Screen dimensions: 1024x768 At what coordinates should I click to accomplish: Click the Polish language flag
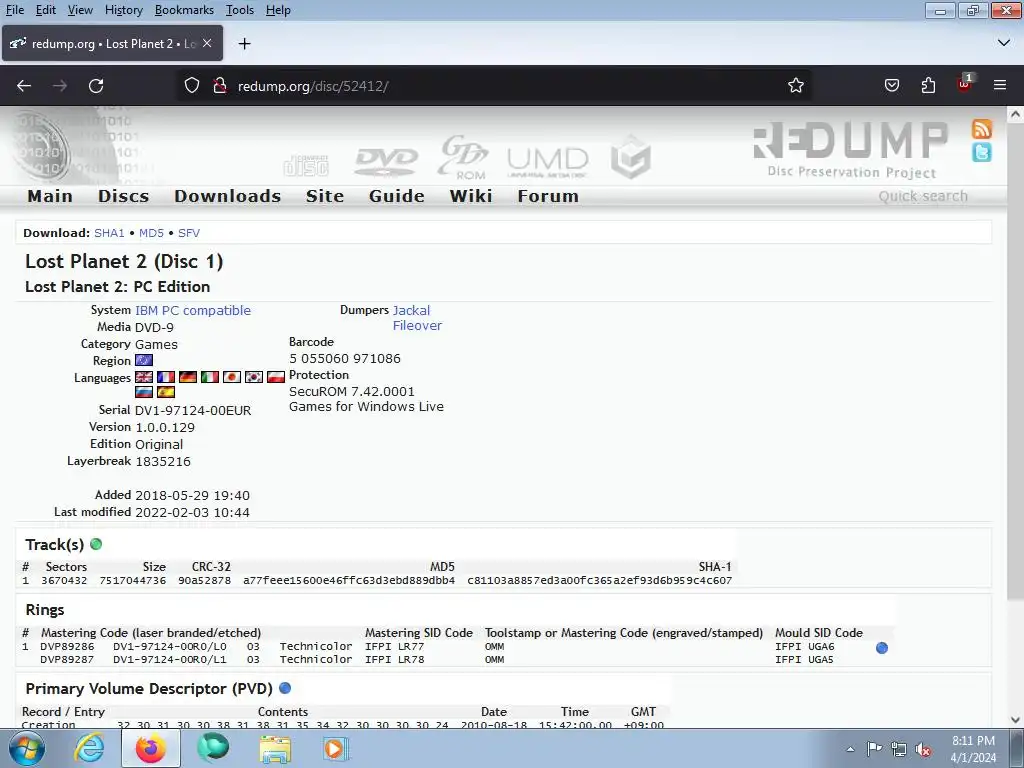276,377
